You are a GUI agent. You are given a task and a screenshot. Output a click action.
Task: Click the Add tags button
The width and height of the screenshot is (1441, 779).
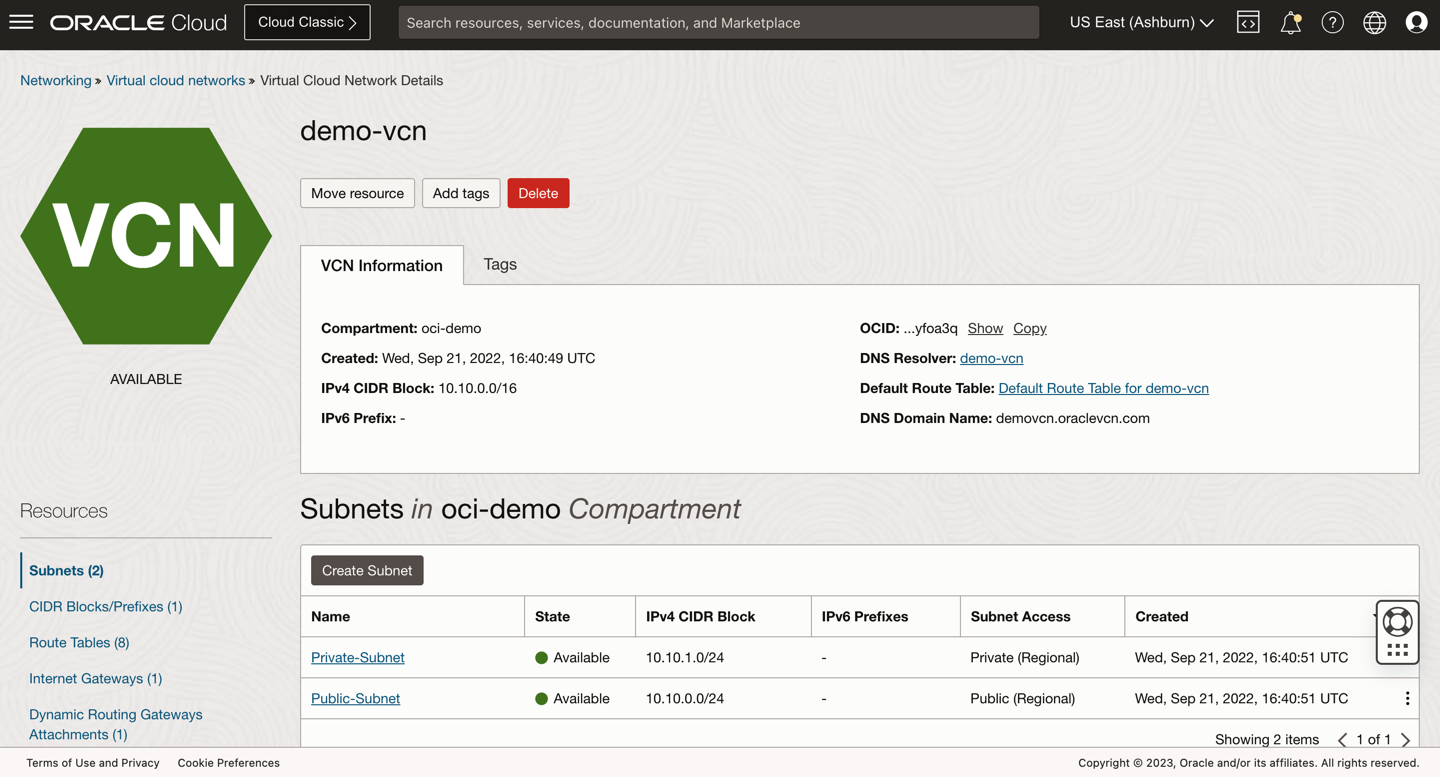(461, 193)
